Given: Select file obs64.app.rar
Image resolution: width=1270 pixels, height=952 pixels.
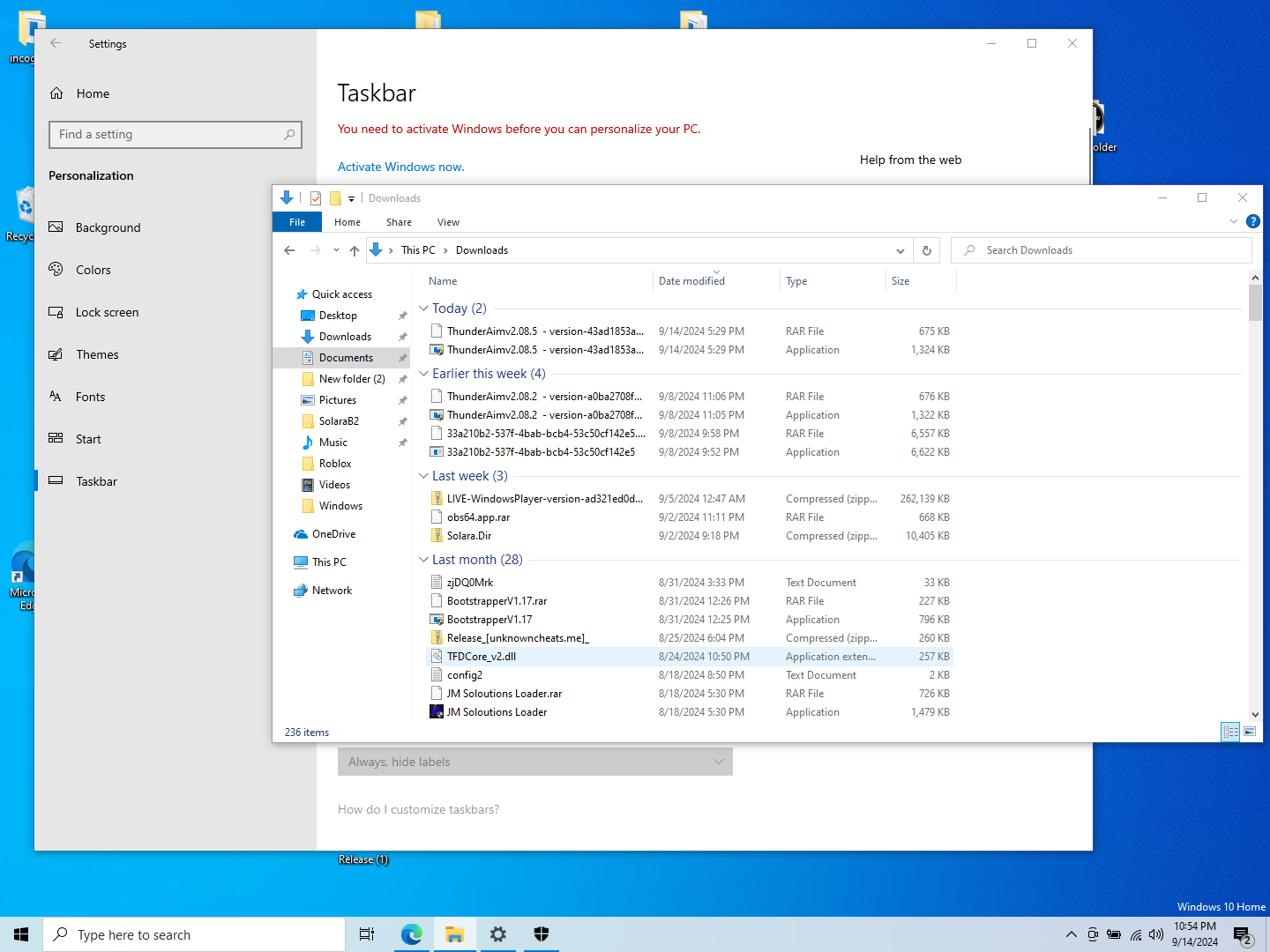Looking at the screenshot, I should [x=690, y=517].
